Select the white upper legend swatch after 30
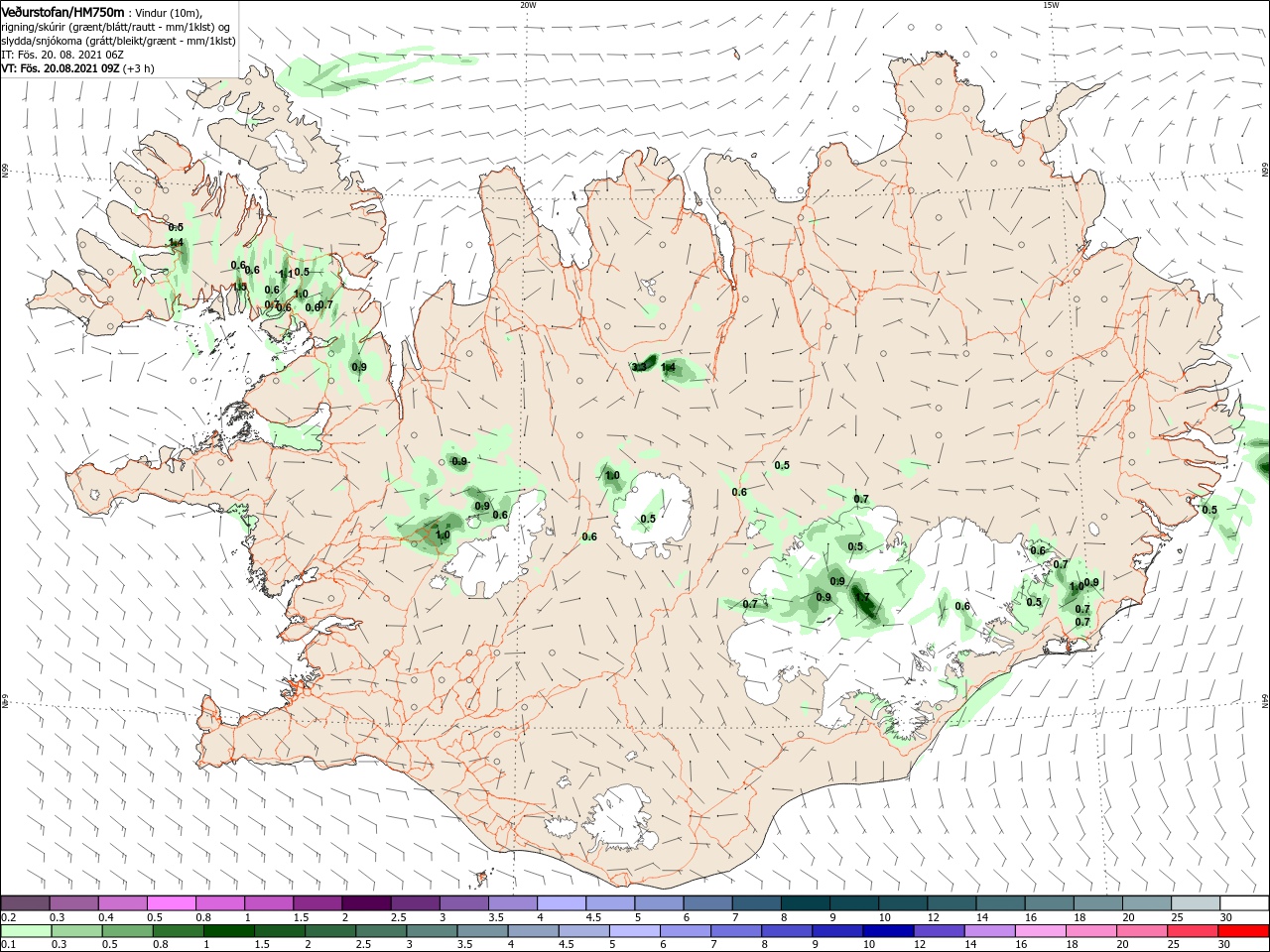Screen dimensions: 1270x952 (1244, 903)
